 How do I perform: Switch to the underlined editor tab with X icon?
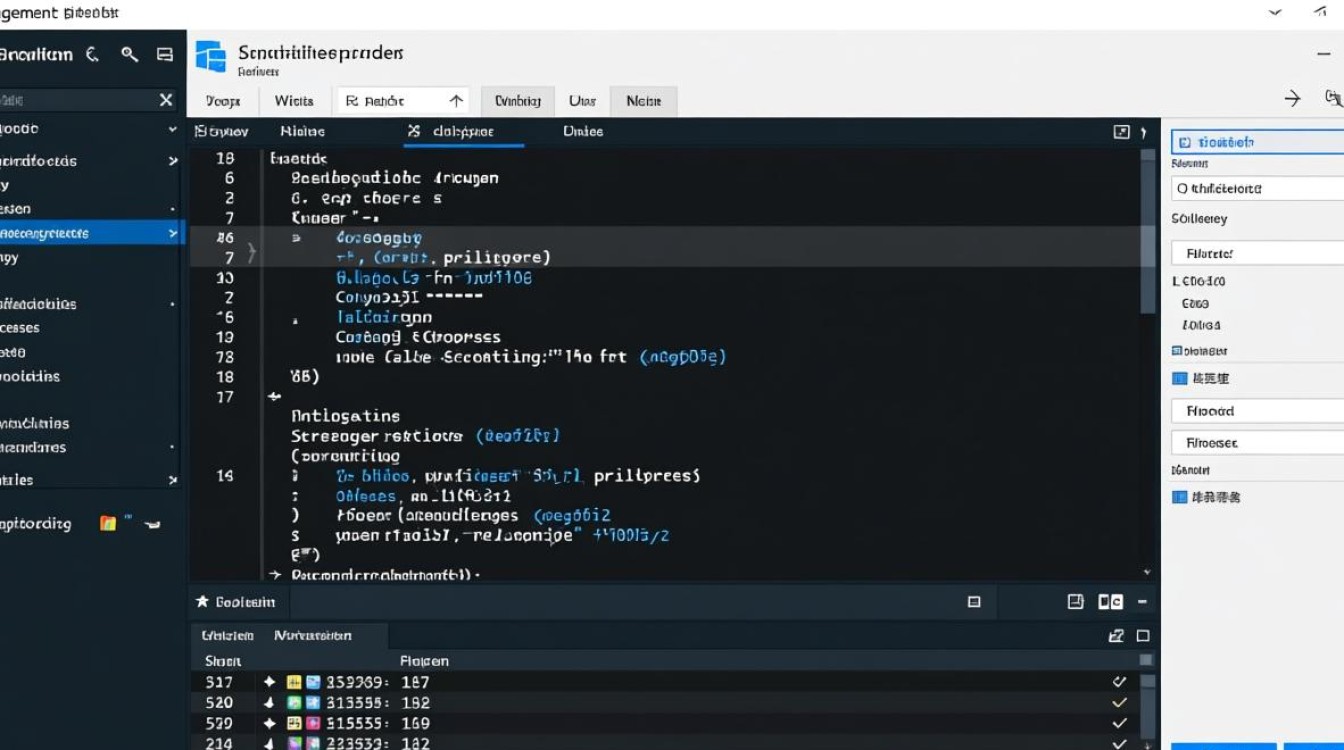tap(462, 132)
